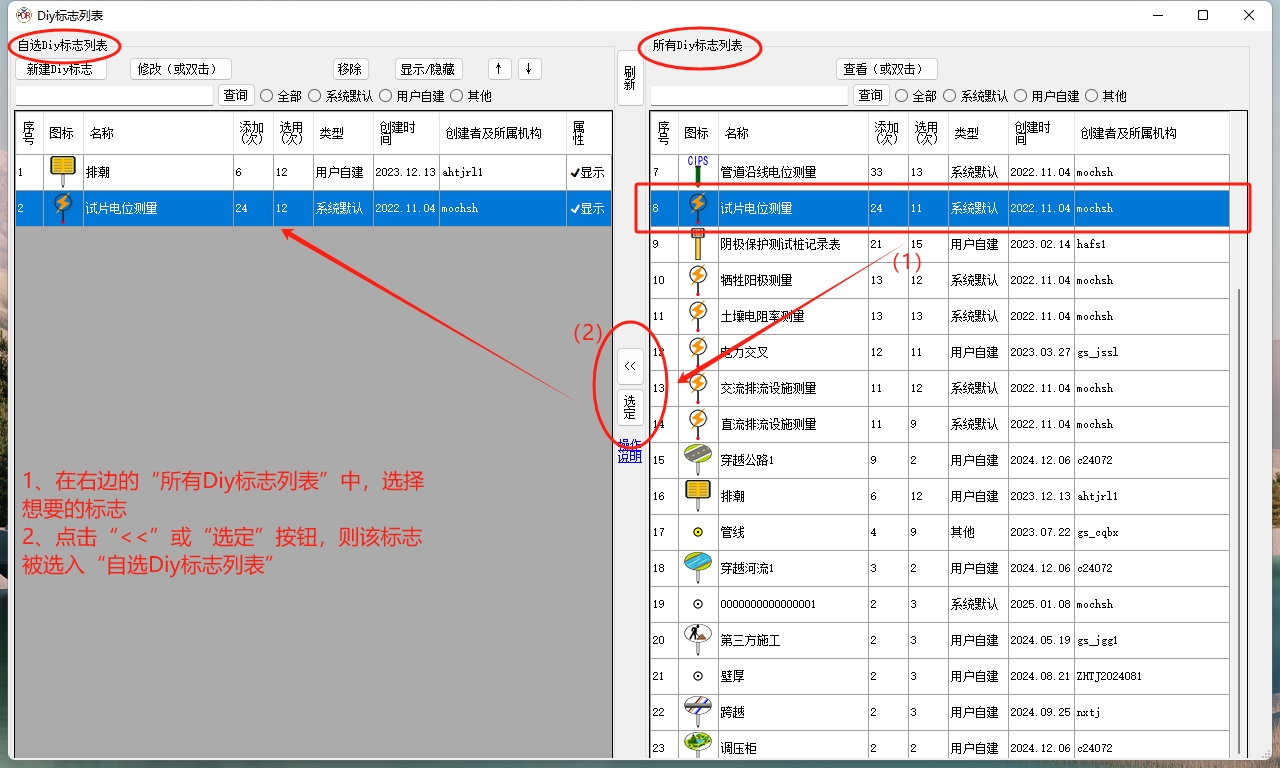
Task: Click the 新建Diy标志 button
Action: 60,69
